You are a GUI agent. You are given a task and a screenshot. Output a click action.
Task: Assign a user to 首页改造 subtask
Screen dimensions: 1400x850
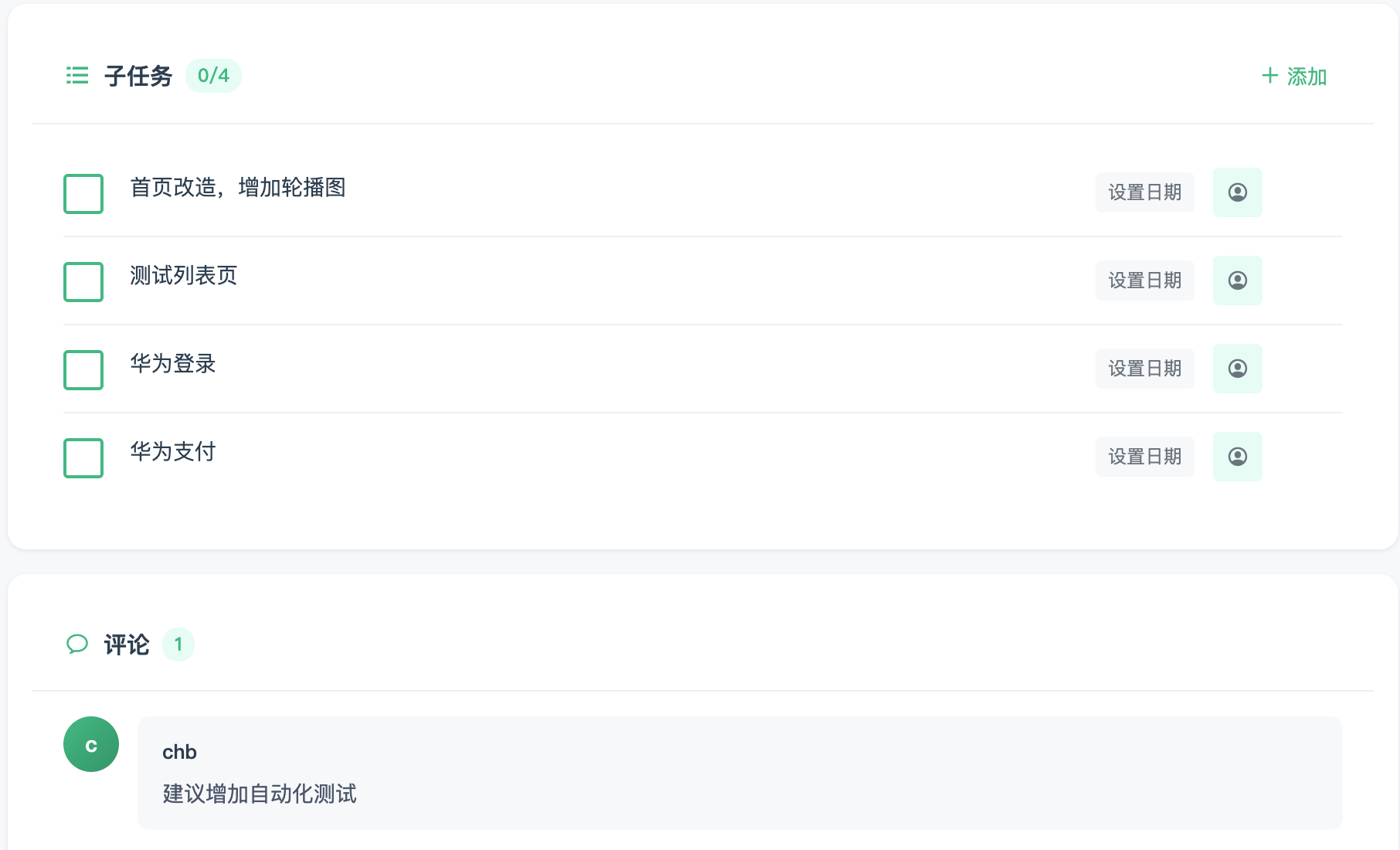1237,192
